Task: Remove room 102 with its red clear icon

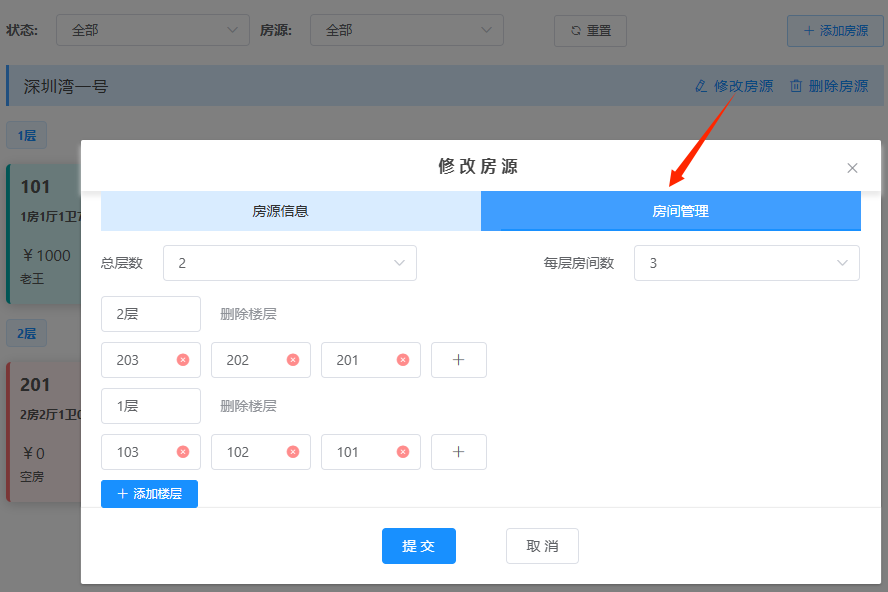Action: [293, 452]
